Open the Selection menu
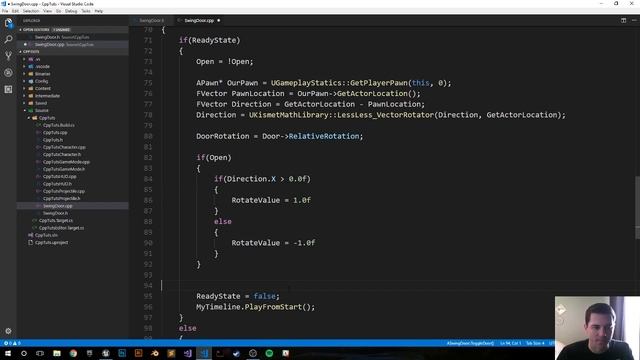 pos(31,11)
